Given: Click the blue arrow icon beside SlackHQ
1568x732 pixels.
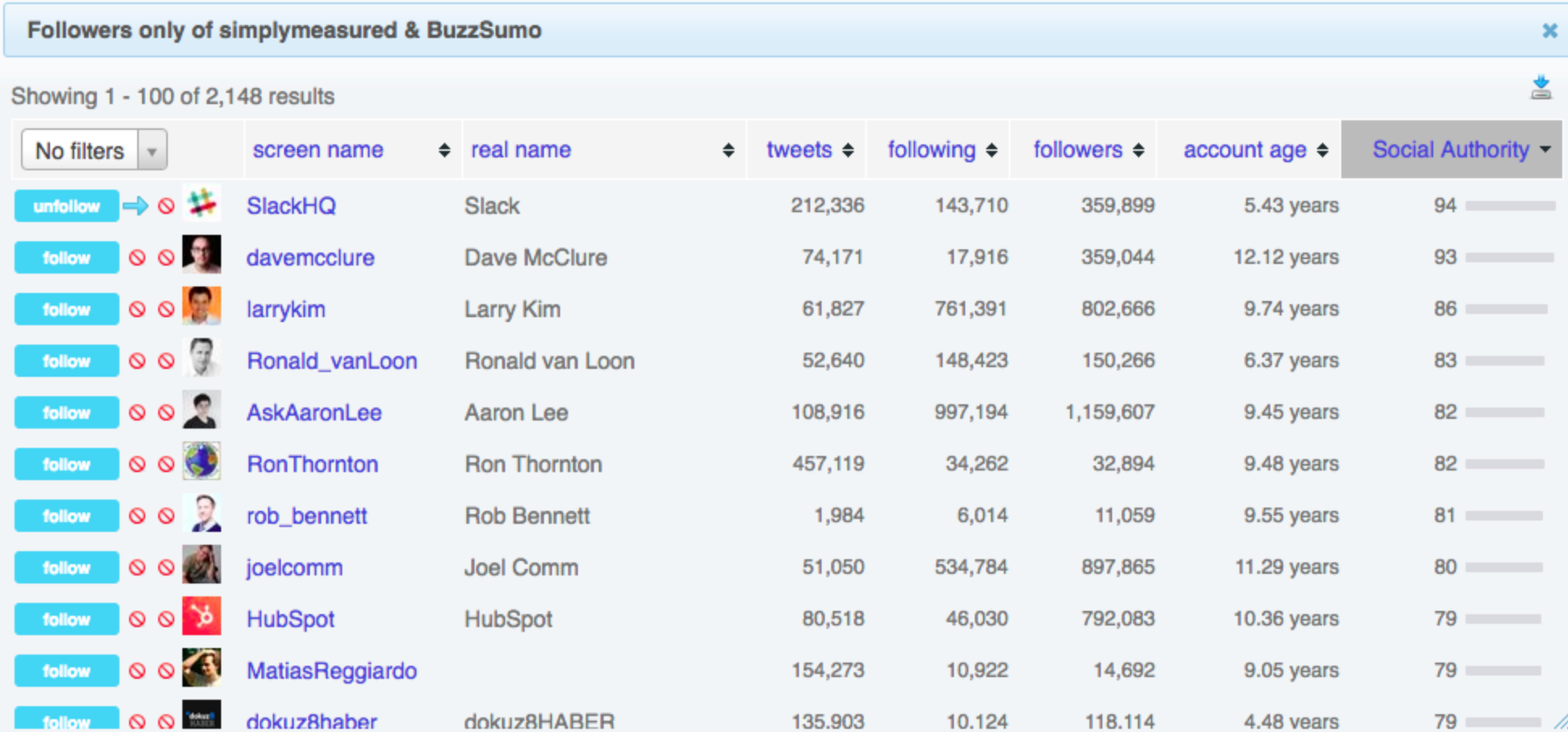Looking at the screenshot, I should point(136,206).
